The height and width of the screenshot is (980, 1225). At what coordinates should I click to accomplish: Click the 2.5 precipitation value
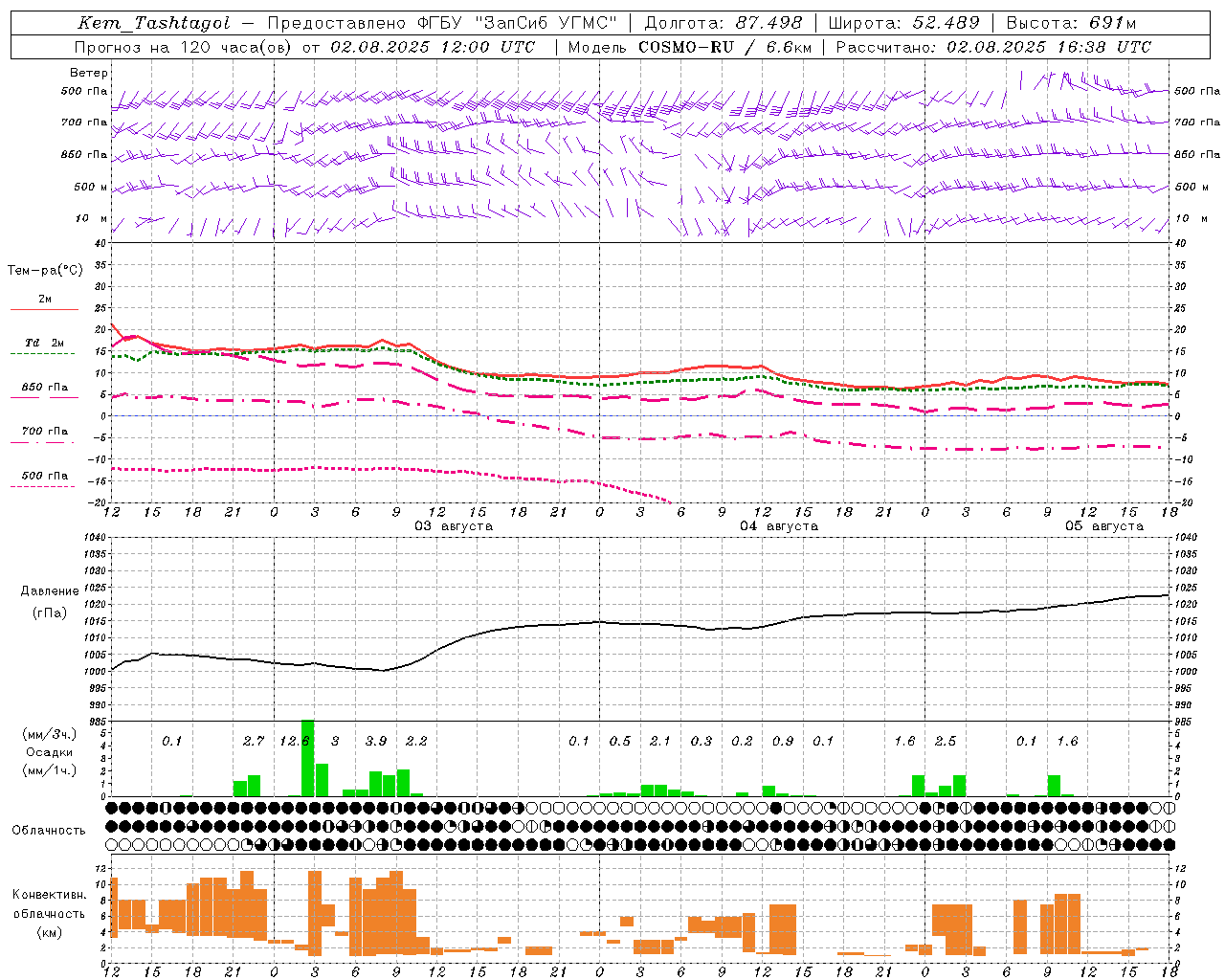pyautogui.click(x=946, y=742)
